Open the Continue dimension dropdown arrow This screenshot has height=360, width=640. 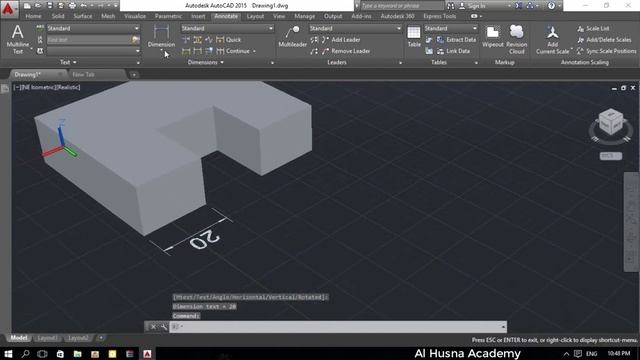[254, 51]
